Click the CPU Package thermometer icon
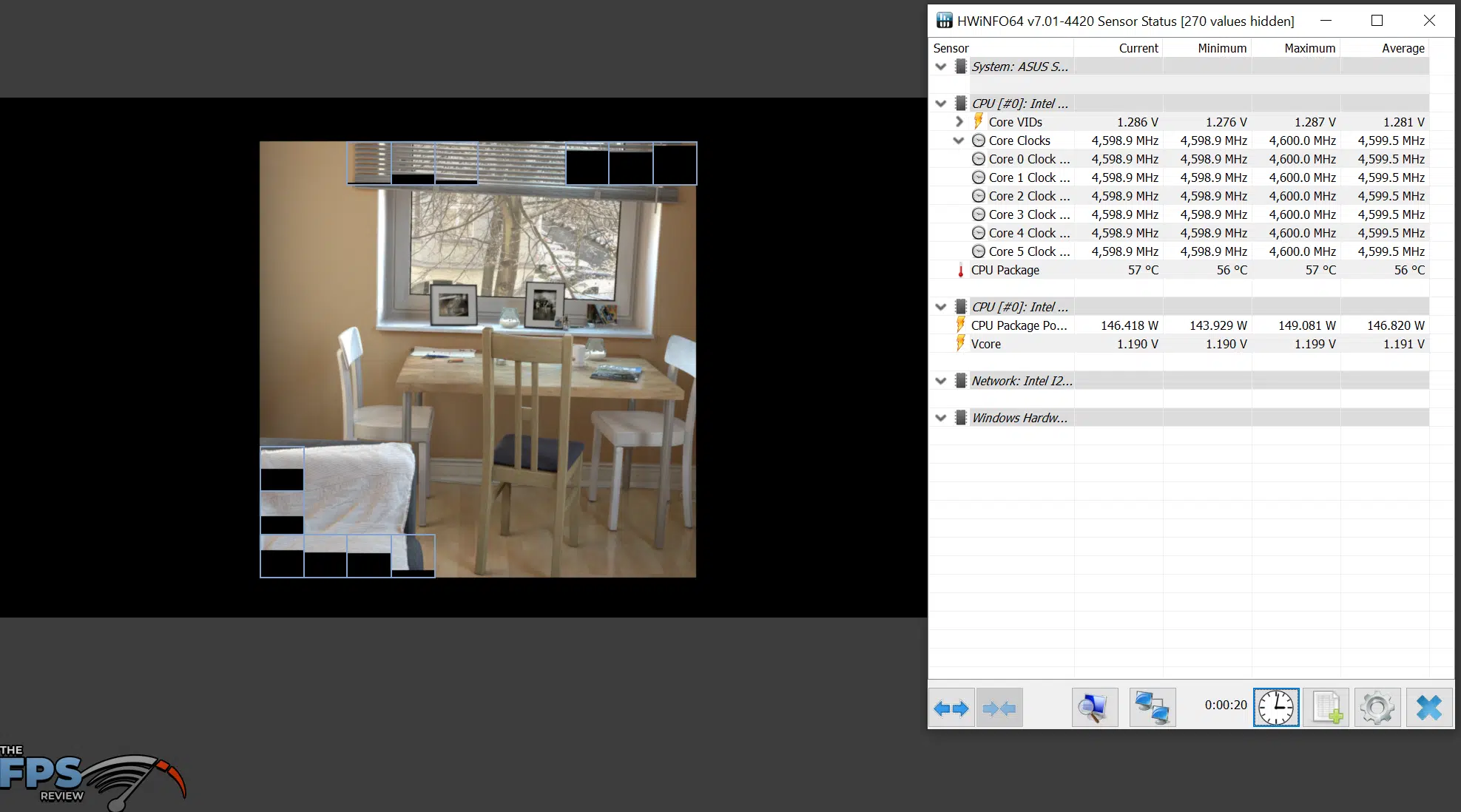Viewport: 1461px width, 812px height. [960, 270]
